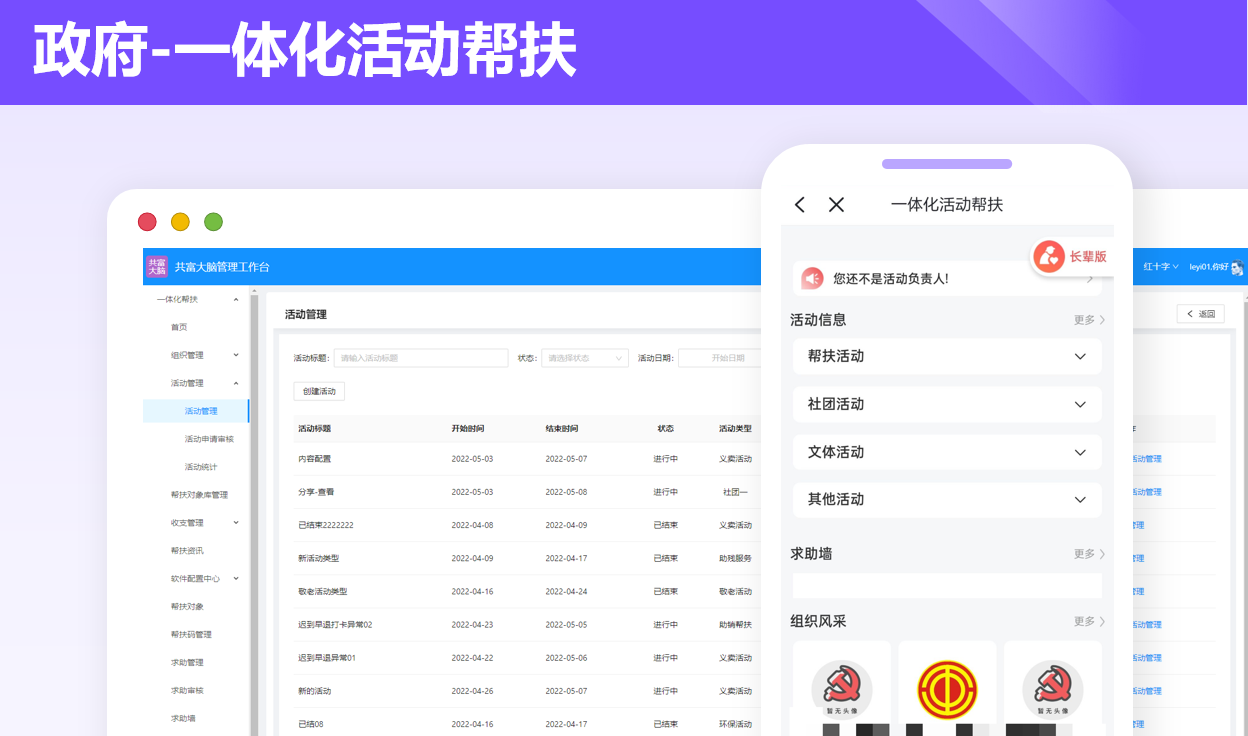Click the 活动管理 link in 内容配置 row
The width and height of the screenshot is (1248, 736).
pyautogui.click(x=1147, y=459)
